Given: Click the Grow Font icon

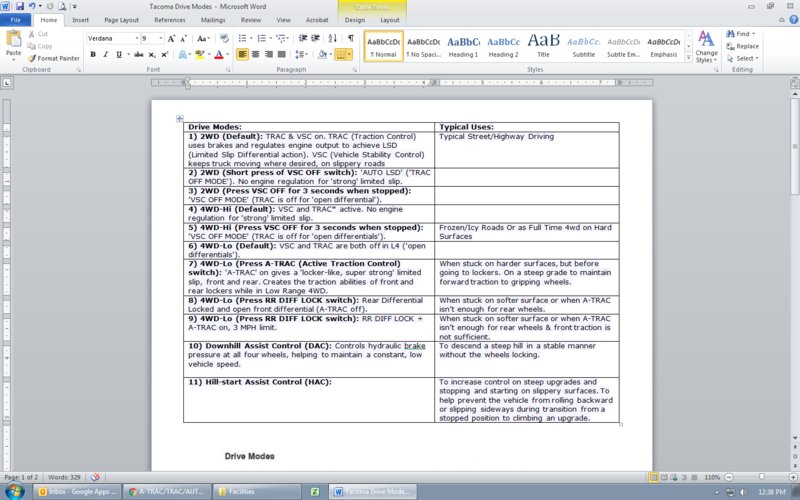Looking at the screenshot, I should (171, 38).
